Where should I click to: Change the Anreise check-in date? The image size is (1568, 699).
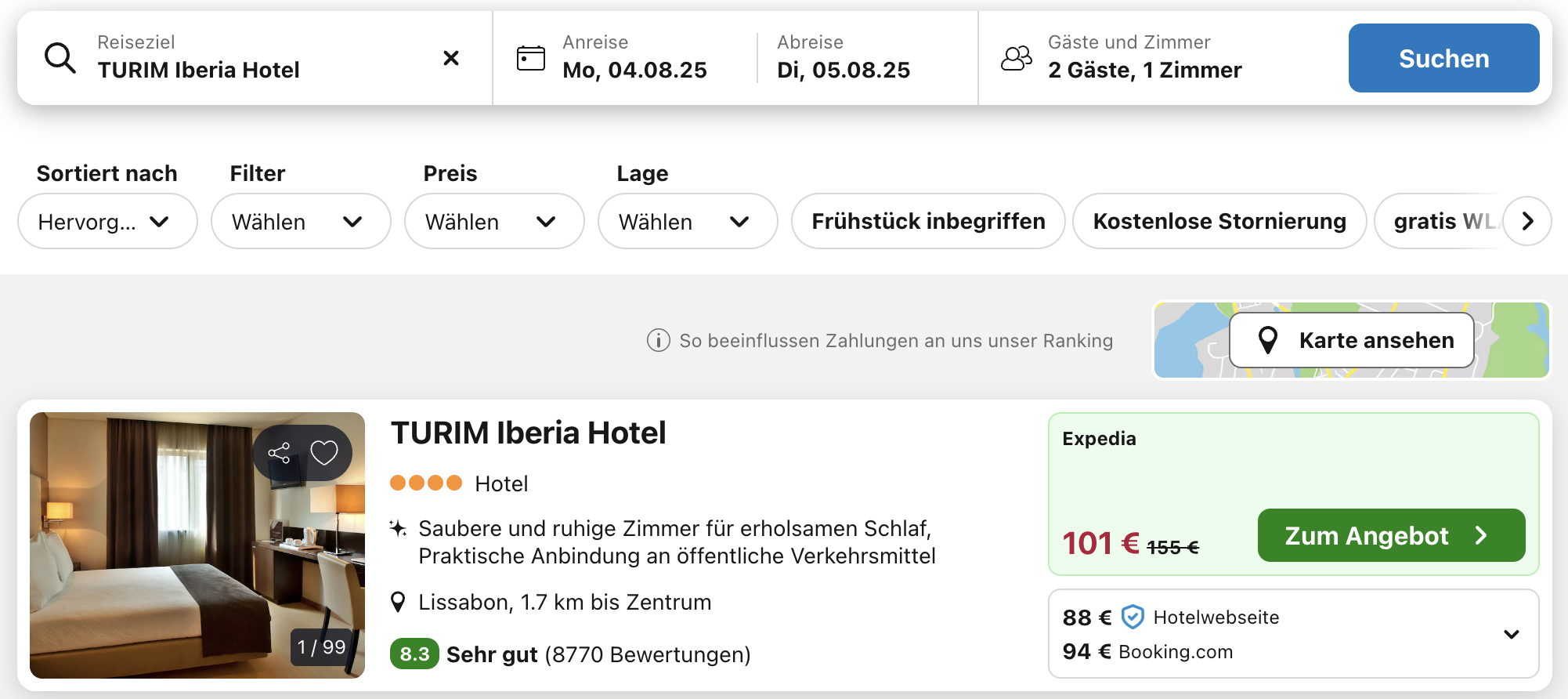[x=634, y=58]
